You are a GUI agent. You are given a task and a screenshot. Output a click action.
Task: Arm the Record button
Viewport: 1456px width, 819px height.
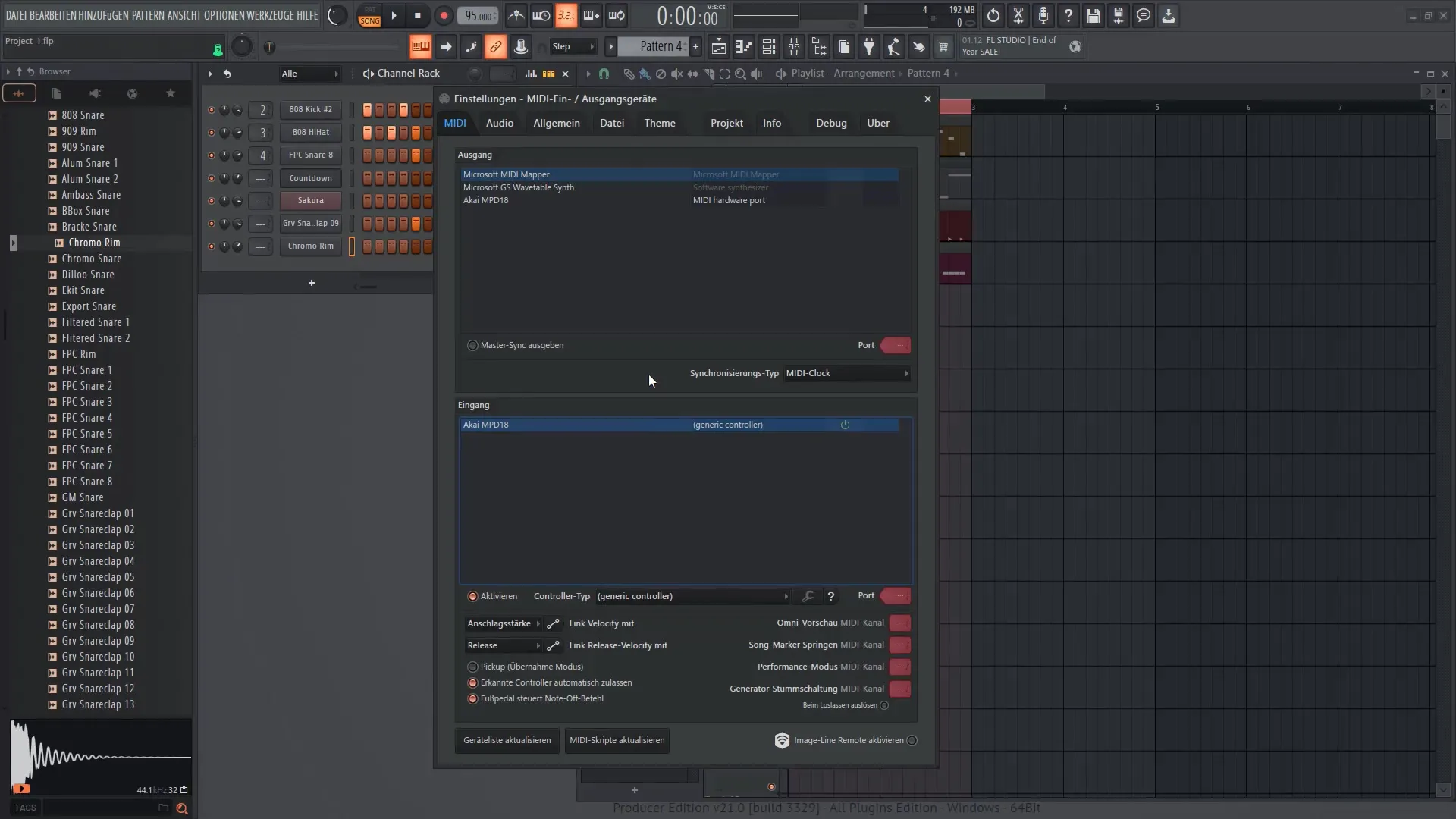(x=444, y=15)
